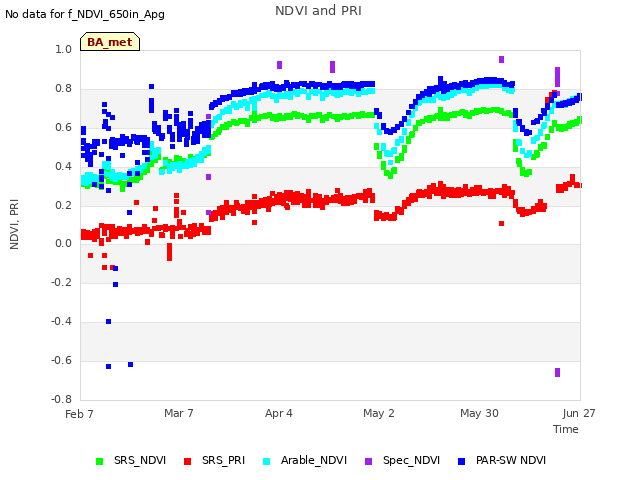
Task: Toggle Spec_NDVI series in legend
Action: tap(402, 461)
